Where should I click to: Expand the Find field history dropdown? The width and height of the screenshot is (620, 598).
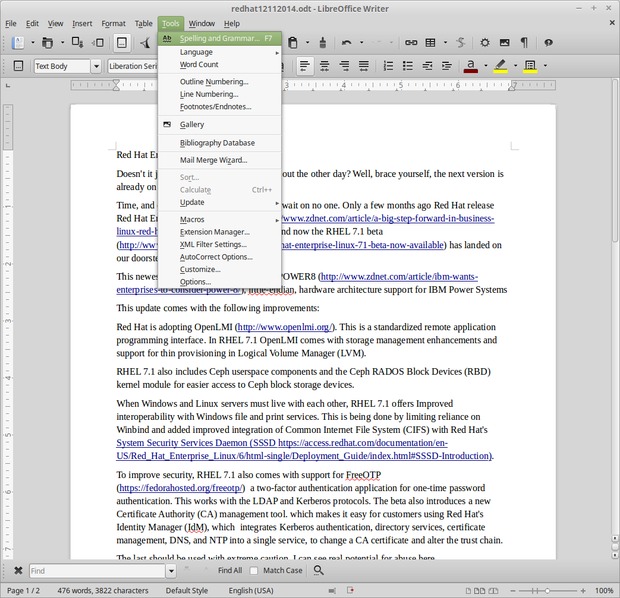(171, 570)
